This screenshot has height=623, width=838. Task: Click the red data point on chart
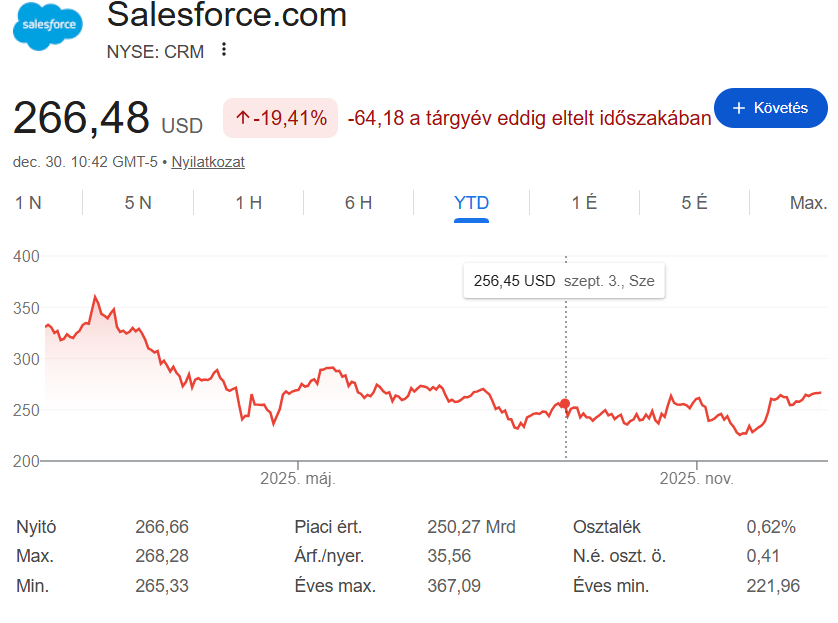(565, 404)
